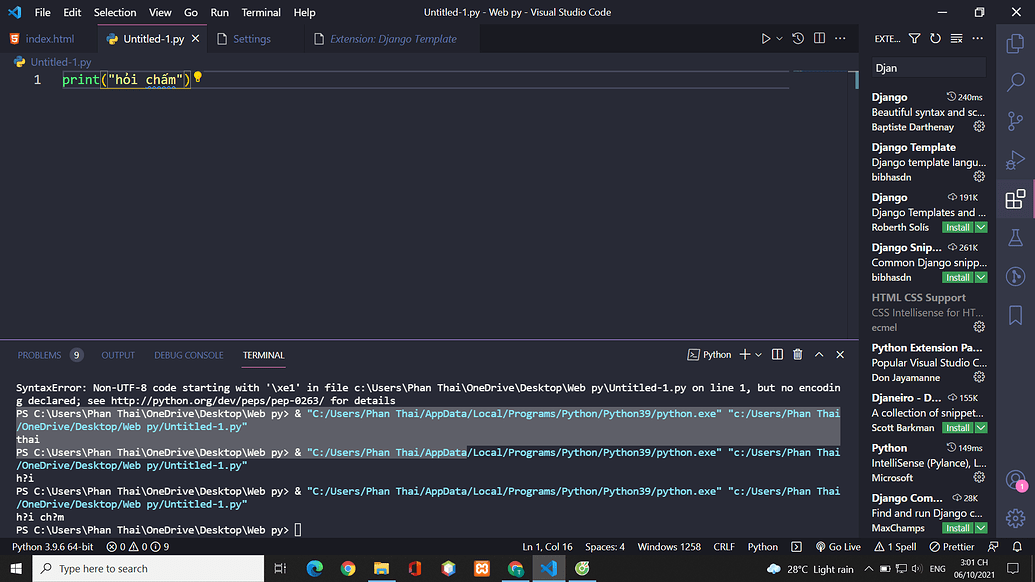Toggle Prettier in status bar
Image resolution: width=1035 pixels, height=582 pixels.
951,547
